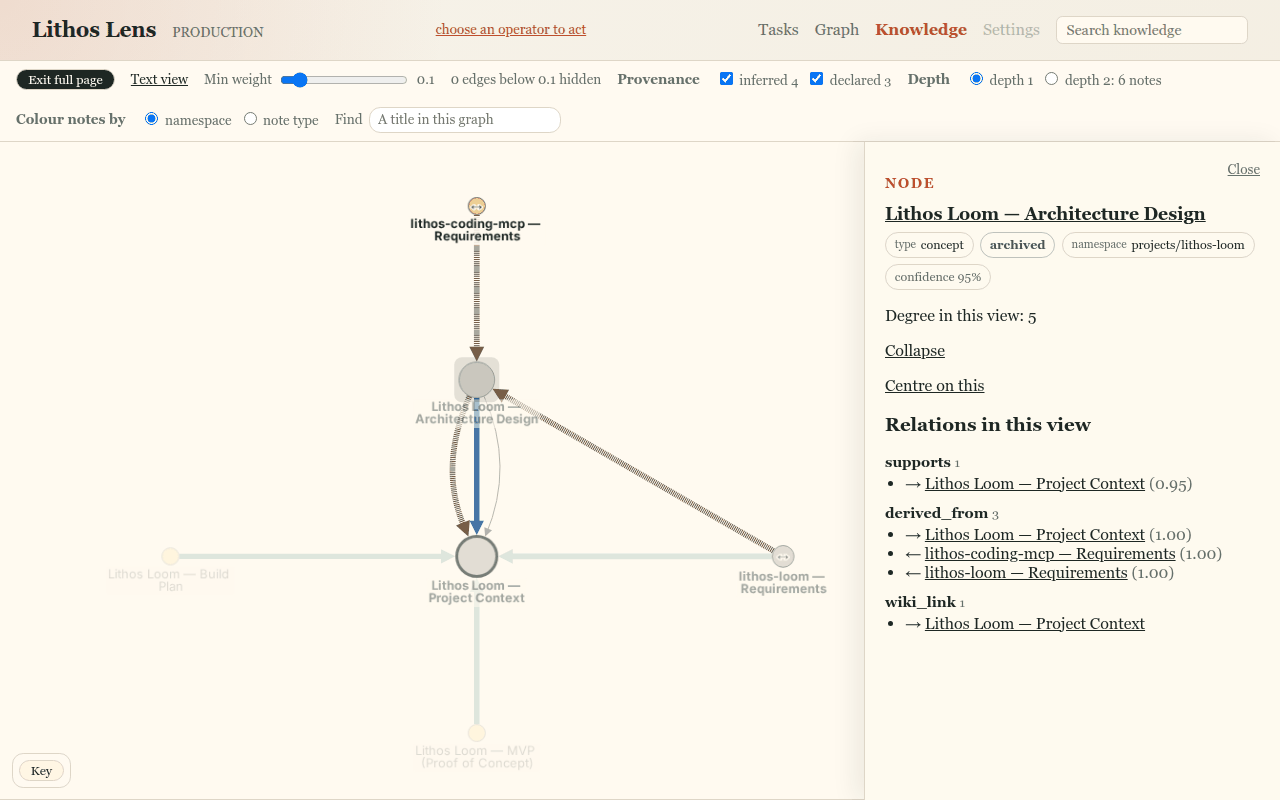This screenshot has height=800, width=1280.
Task: Colour notes by namespace radio
Action: coord(152,118)
